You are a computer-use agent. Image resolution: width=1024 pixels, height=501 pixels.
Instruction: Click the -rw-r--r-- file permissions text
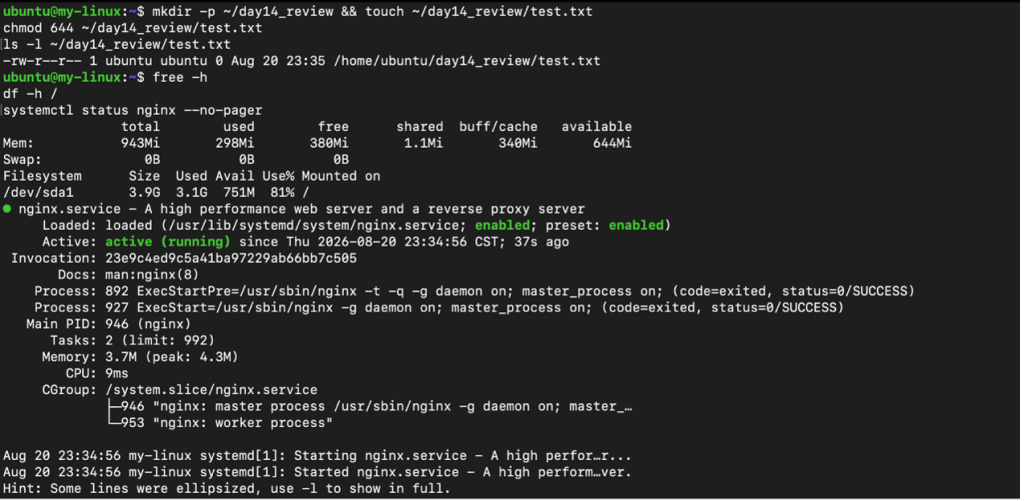42,61
